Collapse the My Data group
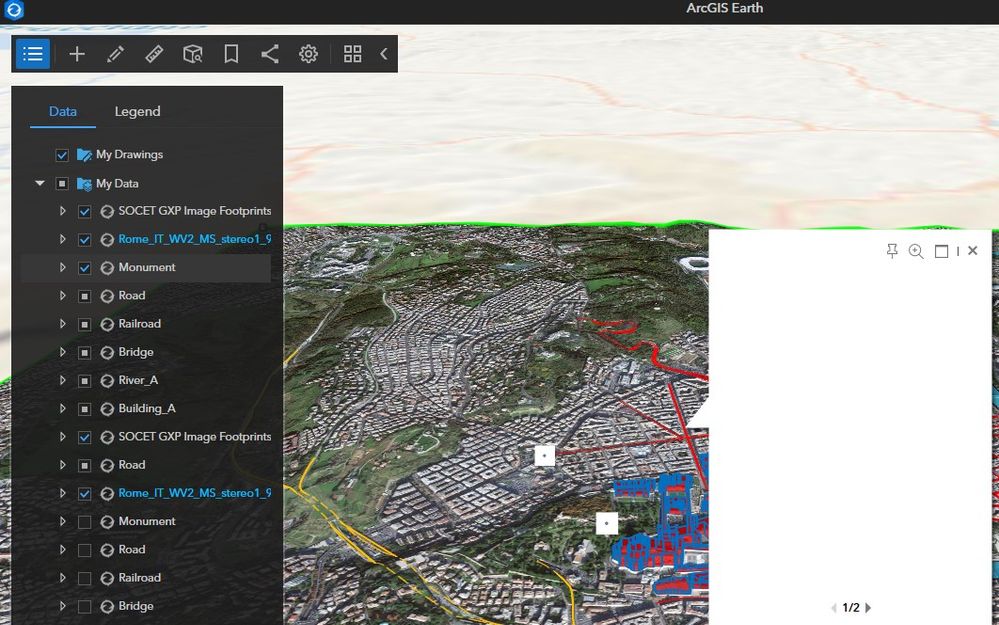Viewport: 999px width, 625px height. pos(40,184)
